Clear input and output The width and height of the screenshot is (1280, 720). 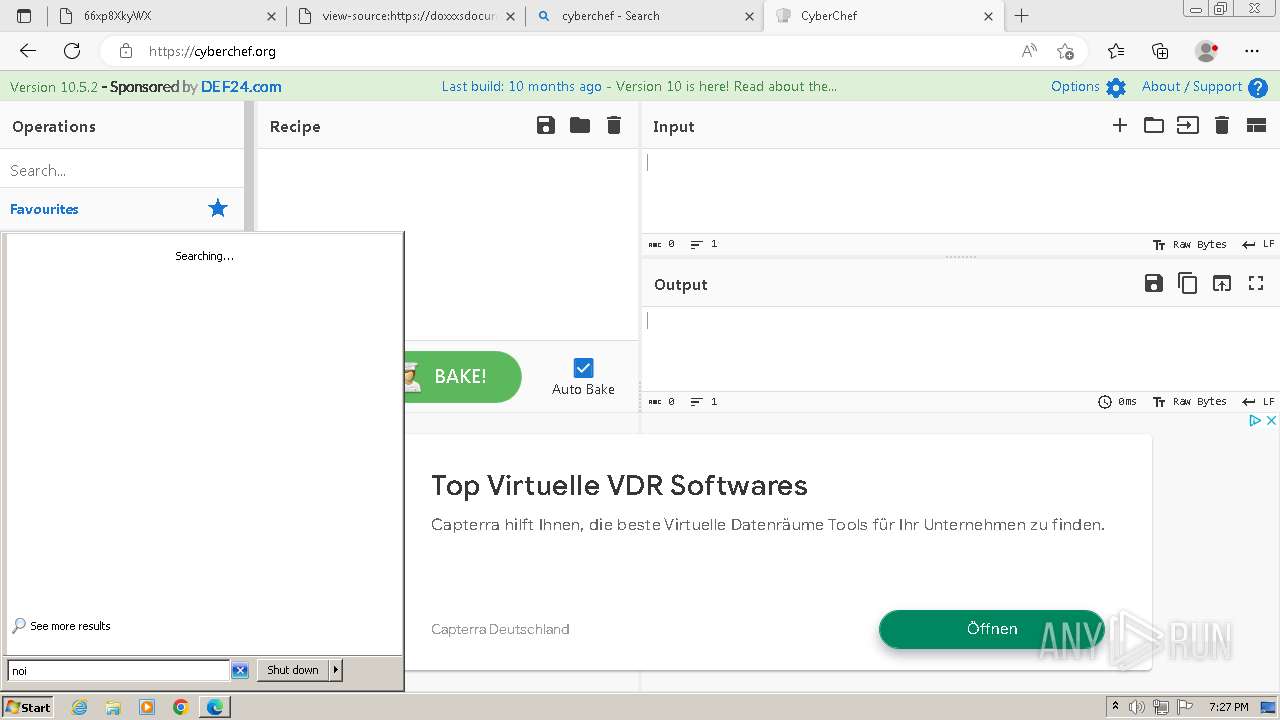tap(1222, 125)
